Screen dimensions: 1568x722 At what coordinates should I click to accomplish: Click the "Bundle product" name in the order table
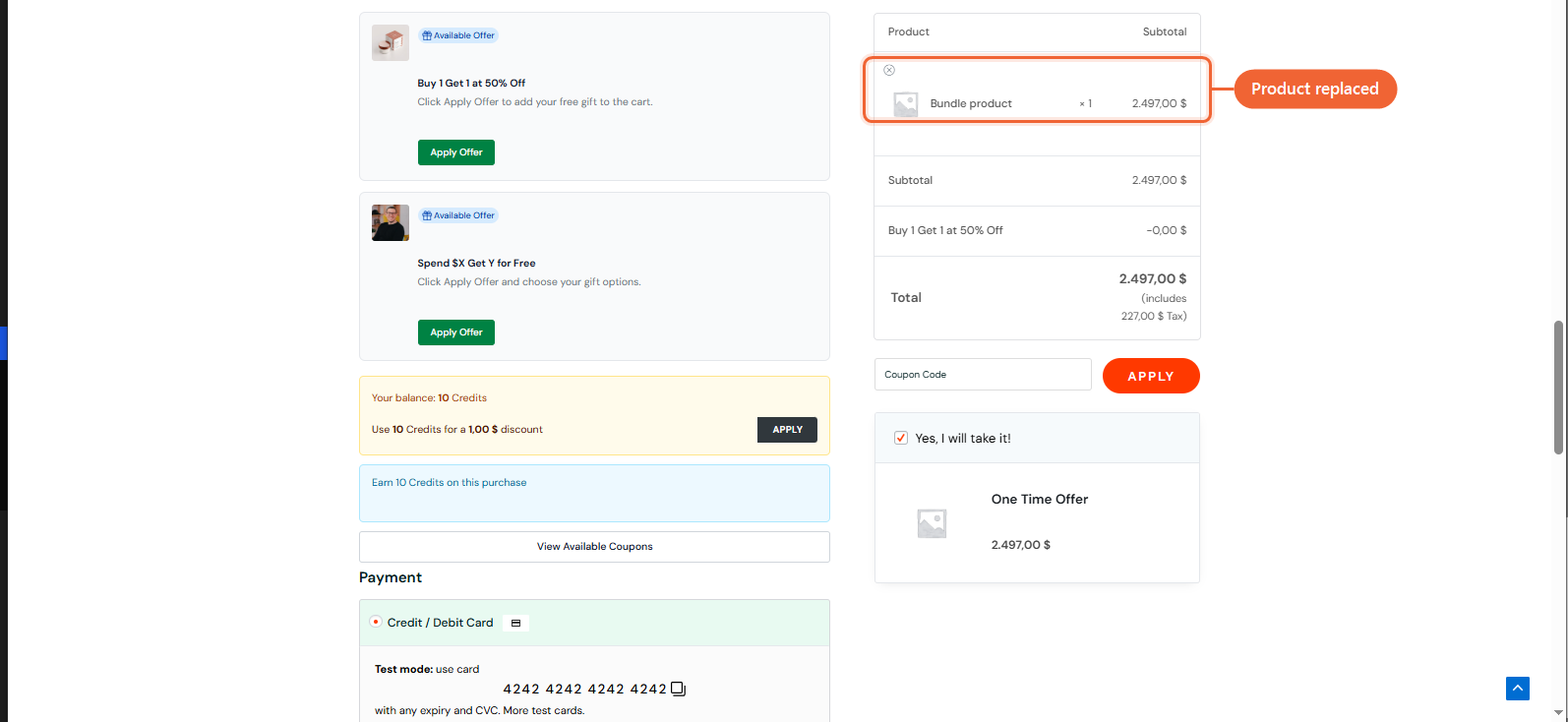click(x=971, y=103)
